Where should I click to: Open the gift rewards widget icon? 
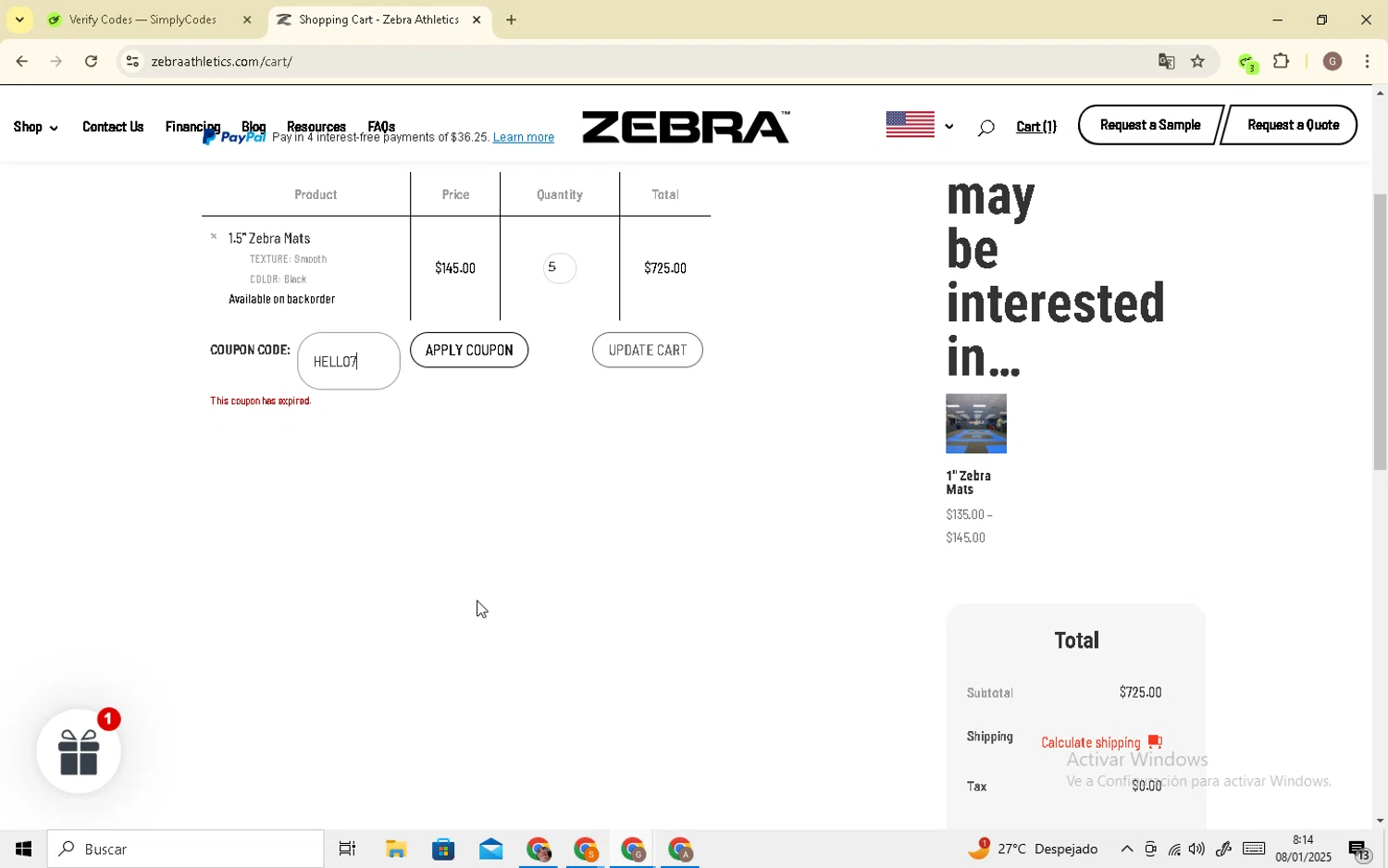click(79, 751)
